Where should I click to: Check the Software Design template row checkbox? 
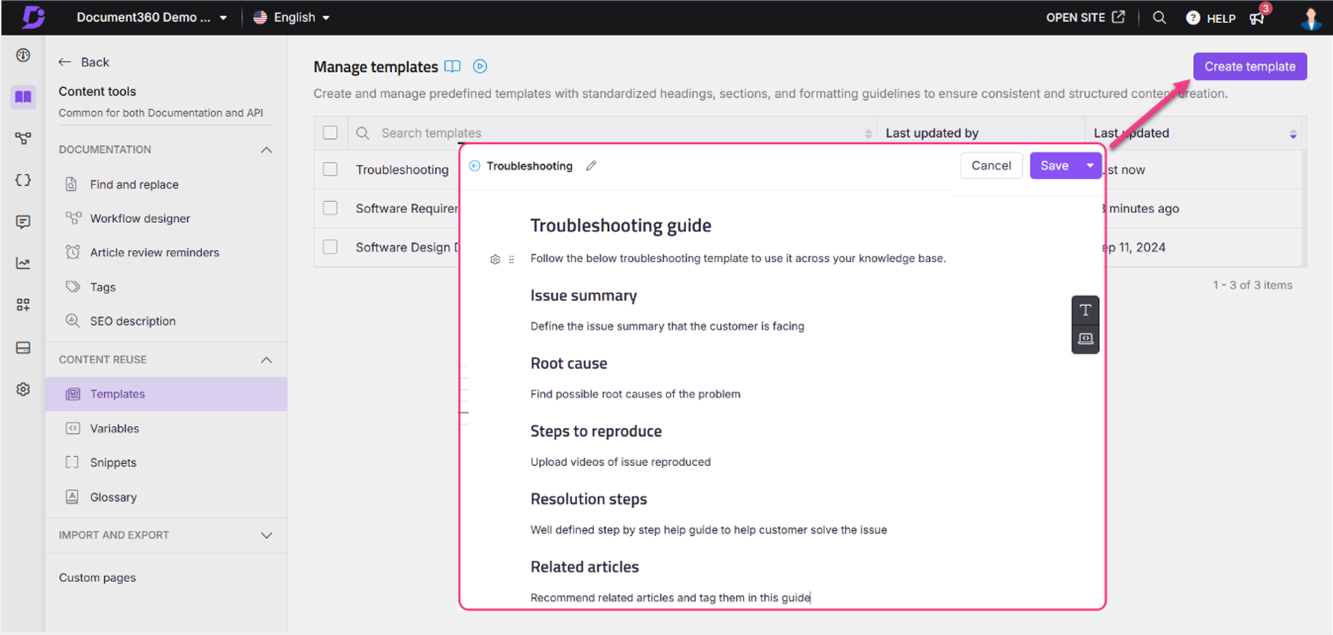pyautogui.click(x=330, y=247)
